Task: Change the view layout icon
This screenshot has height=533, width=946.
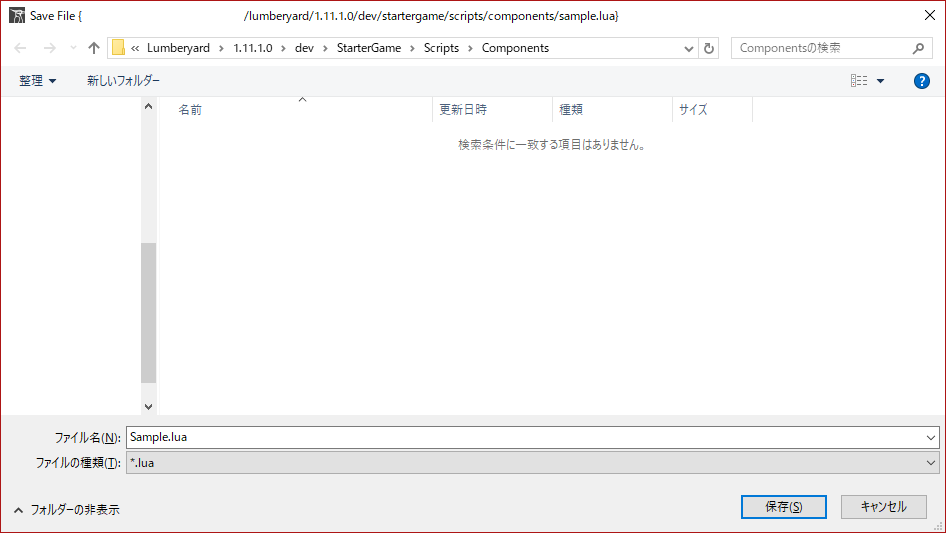Action: point(859,80)
